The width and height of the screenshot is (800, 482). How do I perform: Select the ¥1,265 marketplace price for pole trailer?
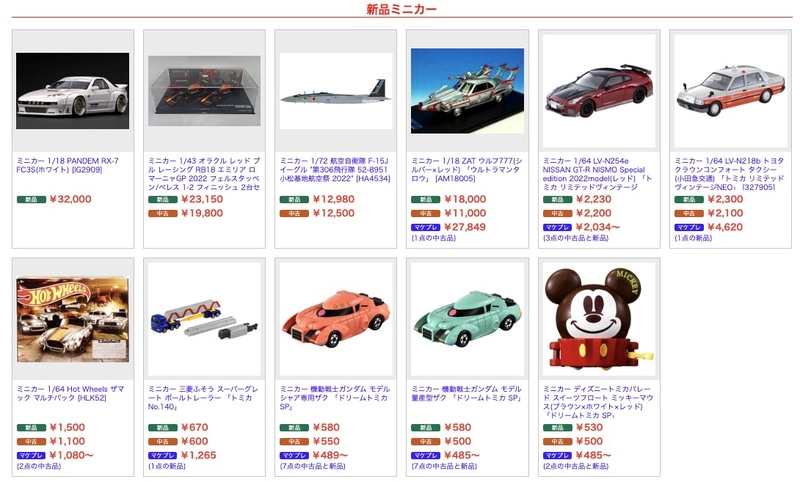tap(198, 455)
